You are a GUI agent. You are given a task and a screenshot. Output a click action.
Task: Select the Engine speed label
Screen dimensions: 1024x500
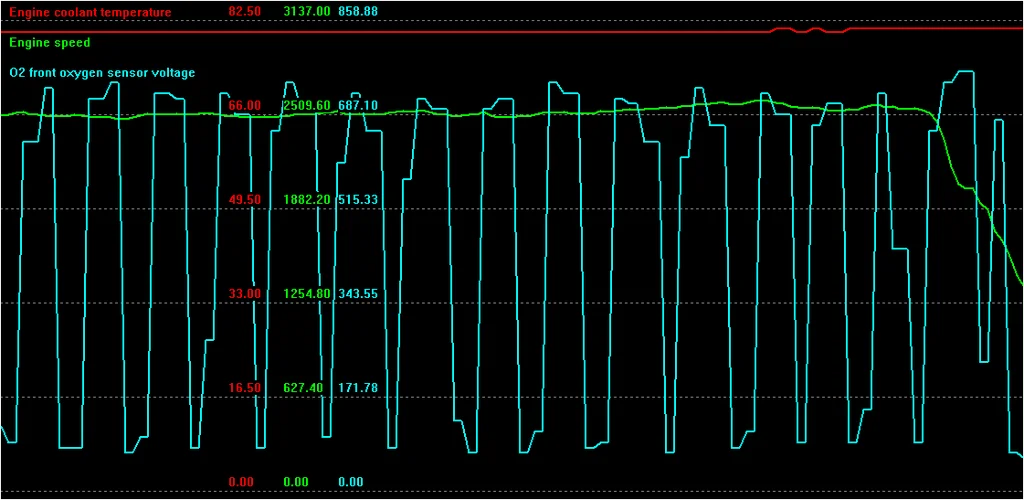tap(50, 43)
